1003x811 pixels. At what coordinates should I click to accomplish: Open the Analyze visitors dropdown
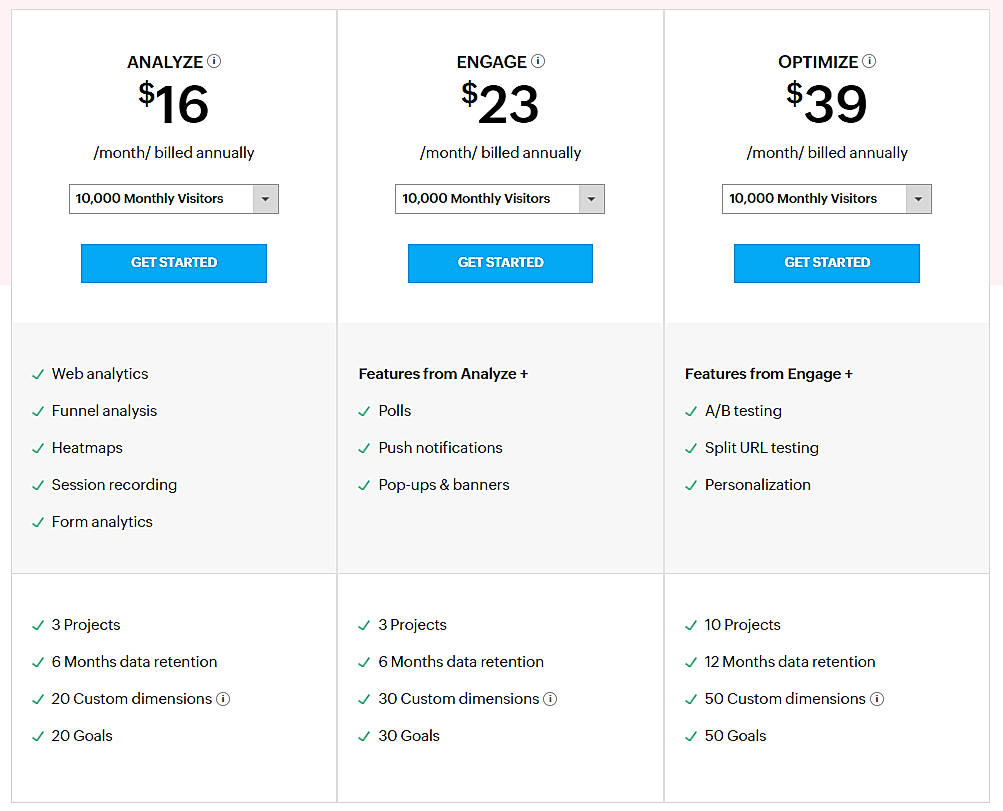173,199
